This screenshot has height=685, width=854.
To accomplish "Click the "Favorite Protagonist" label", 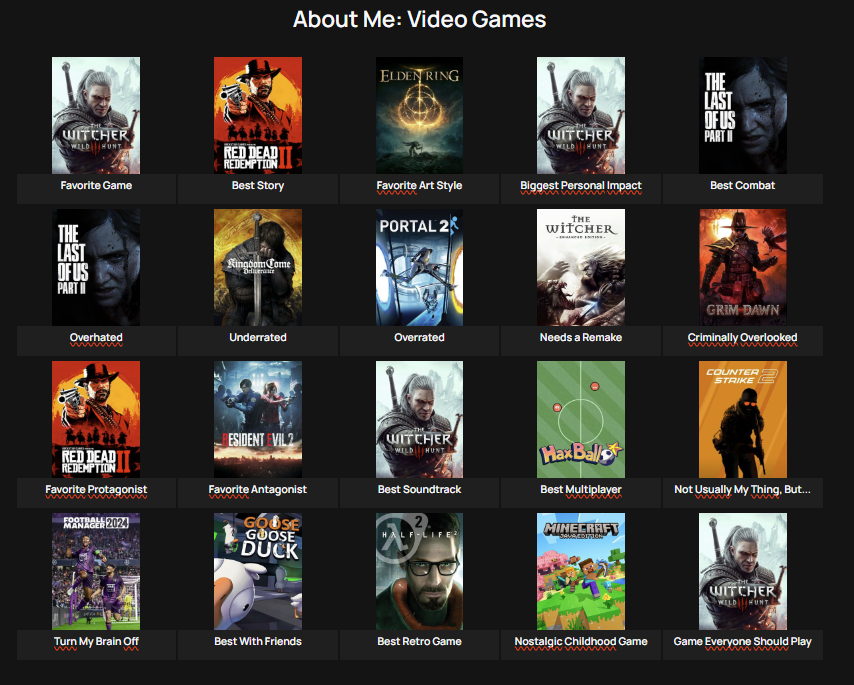I will [96, 489].
